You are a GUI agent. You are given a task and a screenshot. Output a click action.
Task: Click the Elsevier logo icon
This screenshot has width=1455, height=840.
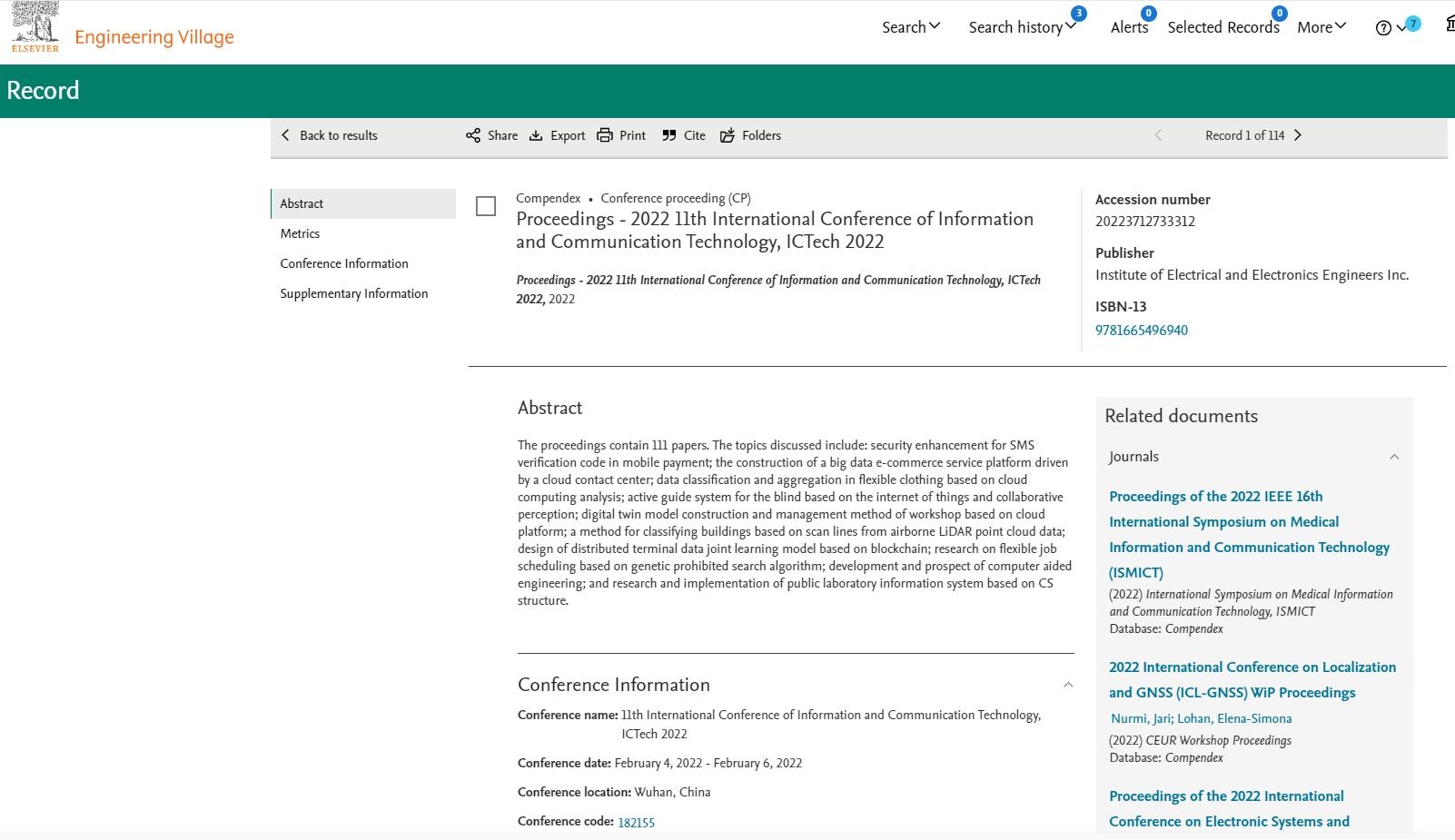click(x=35, y=26)
